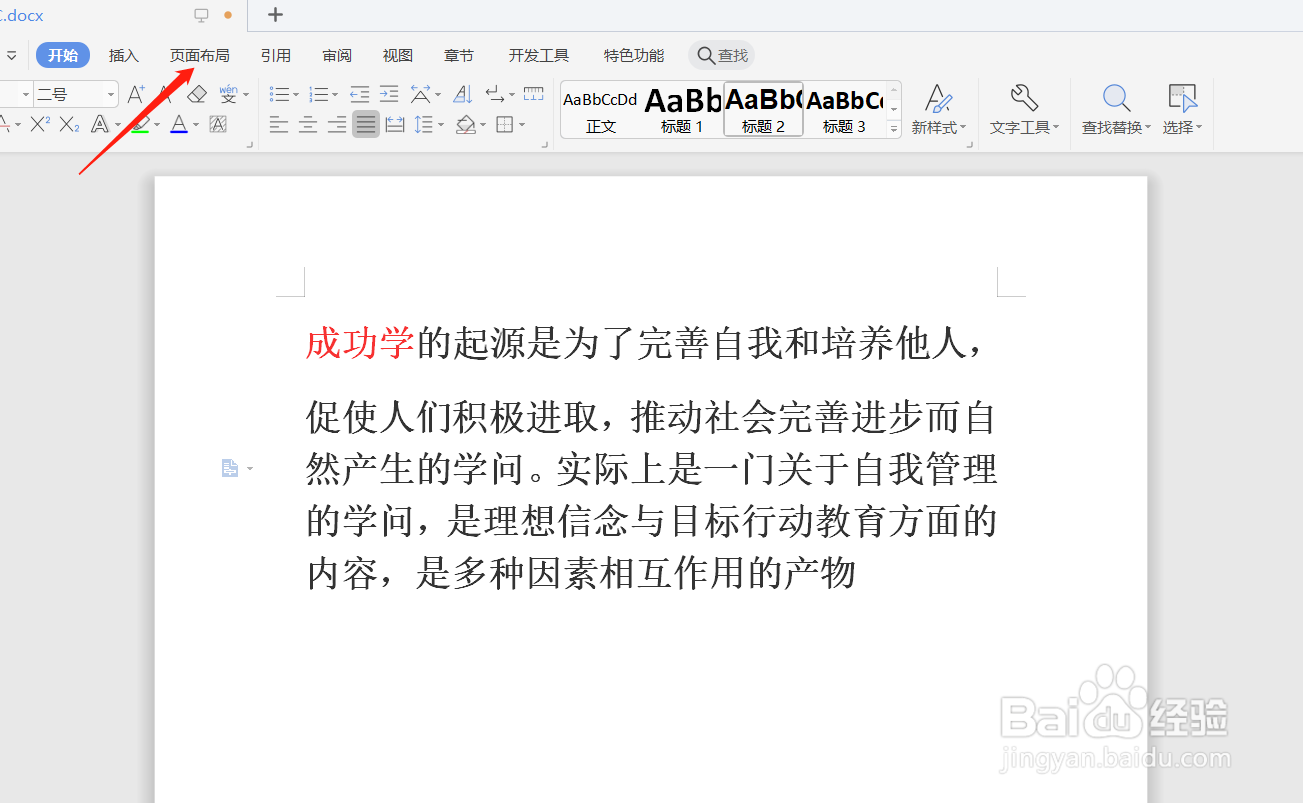Enable justify alignment

[x=366, y=124]
